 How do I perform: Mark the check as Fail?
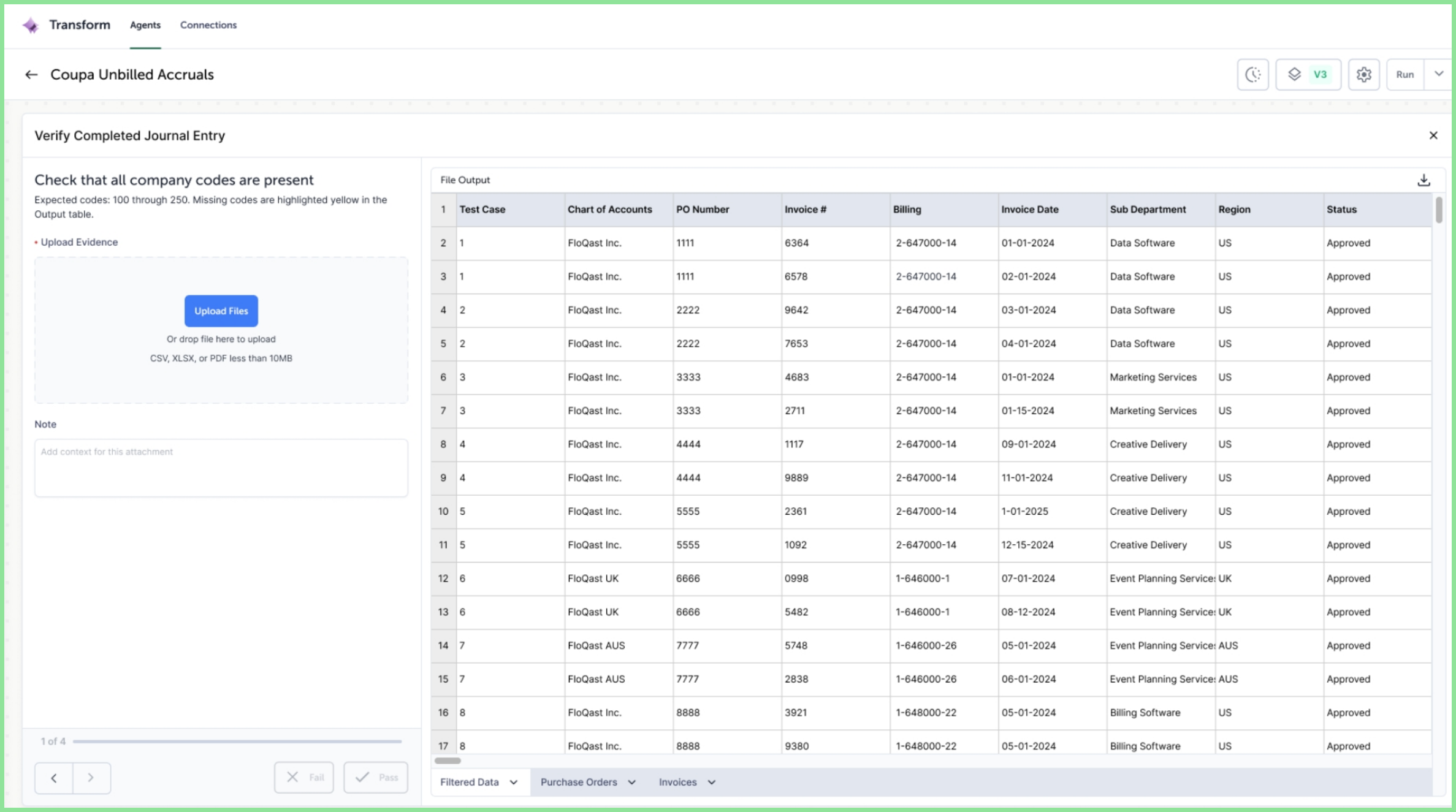(304, 778)
